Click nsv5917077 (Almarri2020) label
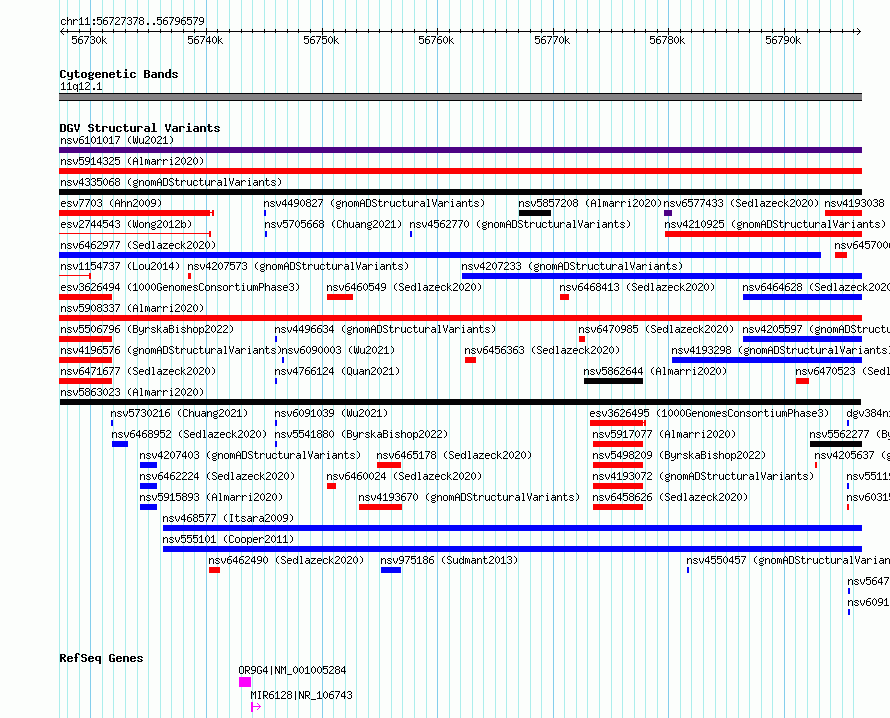The height and width of the screenshot is (718, 890). point(664,434)
